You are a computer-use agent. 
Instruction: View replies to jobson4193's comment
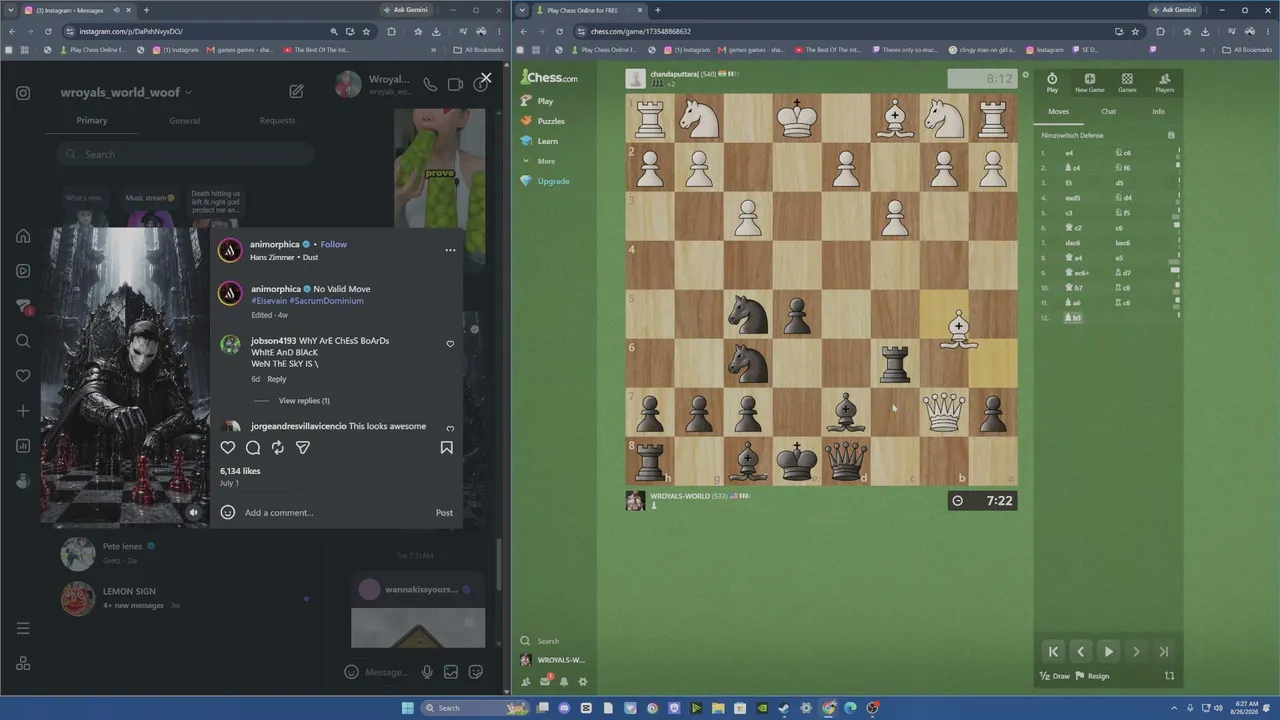[304, 401]
